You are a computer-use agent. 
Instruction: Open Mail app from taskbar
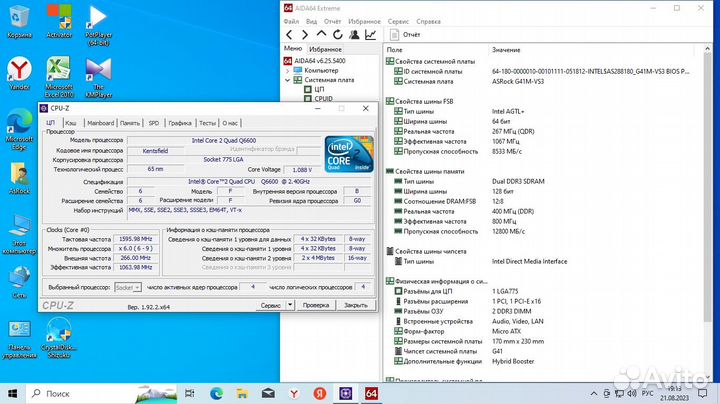(x=268, y=393)
